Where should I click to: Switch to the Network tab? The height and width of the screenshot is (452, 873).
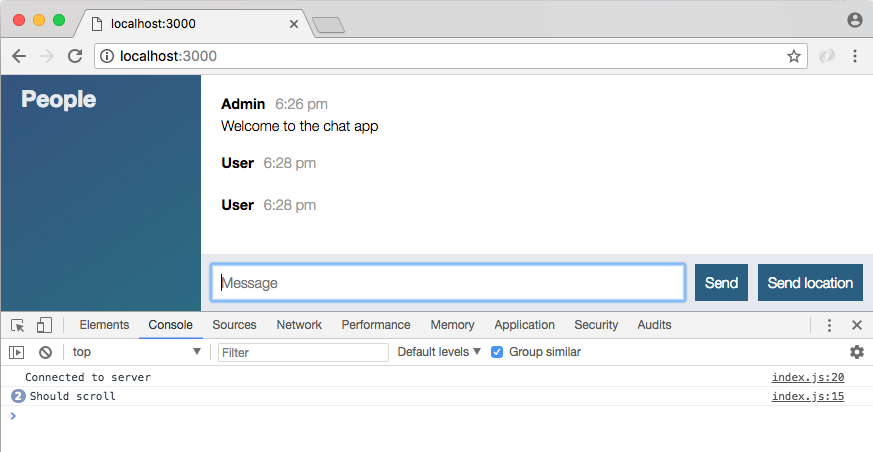tap(299, 325)
